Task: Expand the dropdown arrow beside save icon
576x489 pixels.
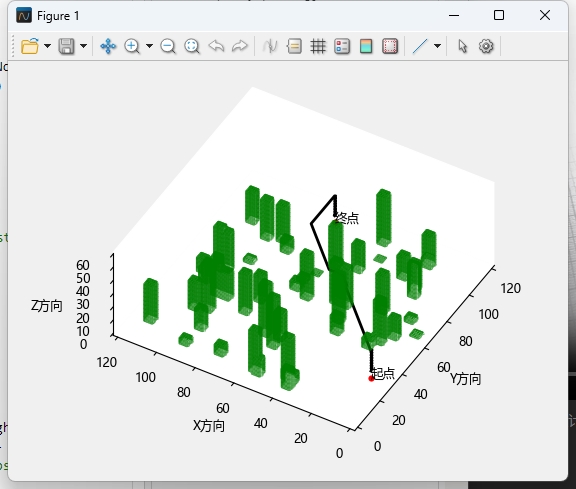Action: point(83,46)
